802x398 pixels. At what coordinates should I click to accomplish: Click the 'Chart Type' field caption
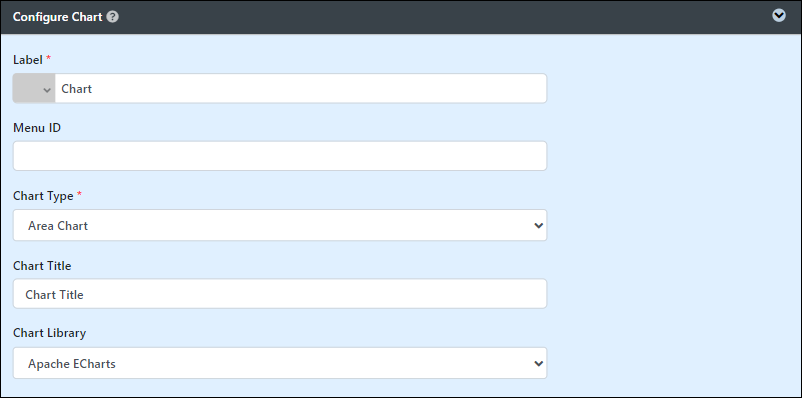click(43, 196)
